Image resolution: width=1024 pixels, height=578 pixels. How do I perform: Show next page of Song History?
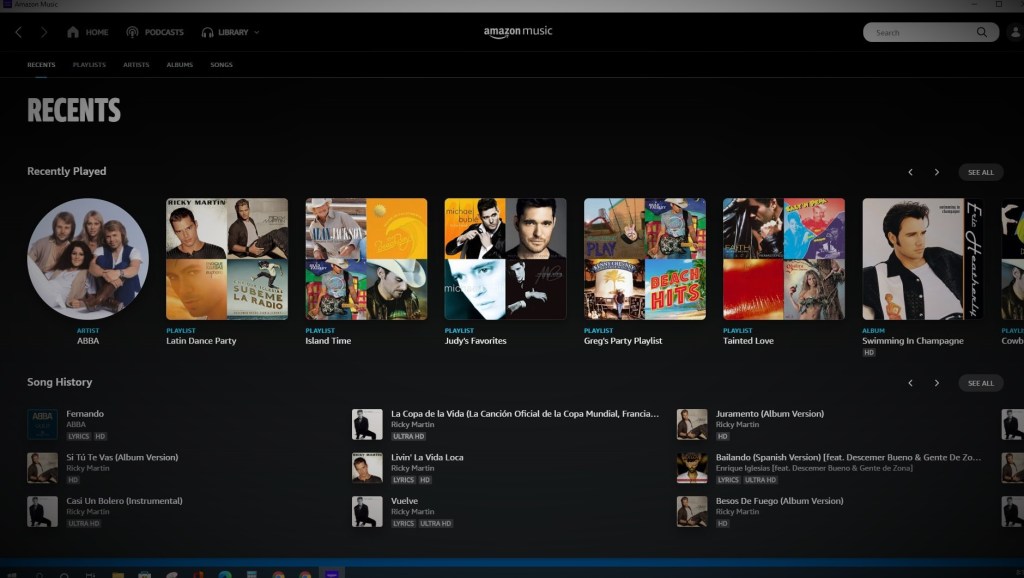[x=936, y=383]
